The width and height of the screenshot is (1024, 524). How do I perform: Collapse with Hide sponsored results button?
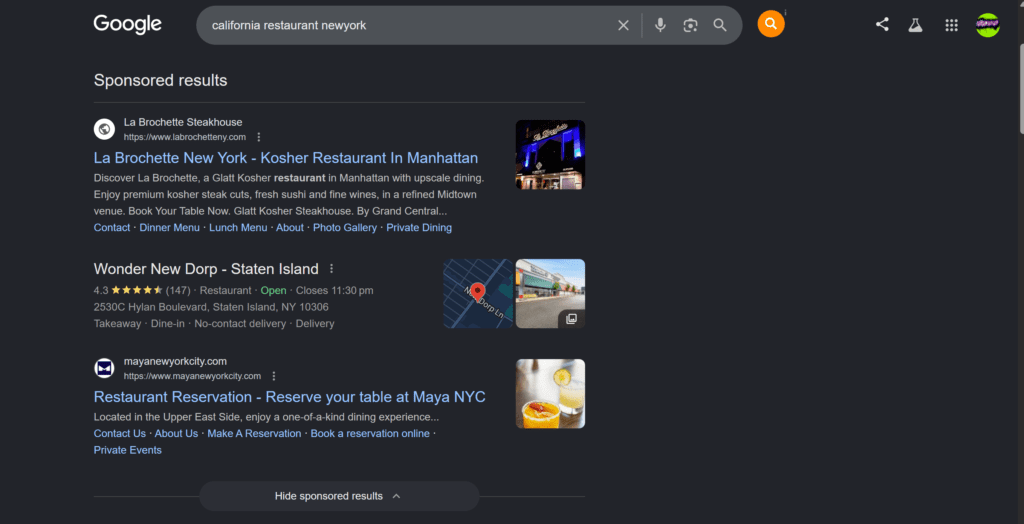click(x=339, y=496)
